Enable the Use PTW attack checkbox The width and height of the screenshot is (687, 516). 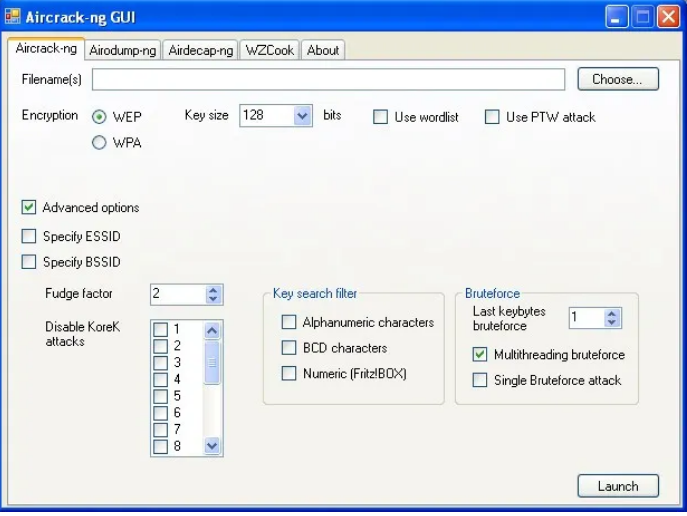tap(492, 117)
